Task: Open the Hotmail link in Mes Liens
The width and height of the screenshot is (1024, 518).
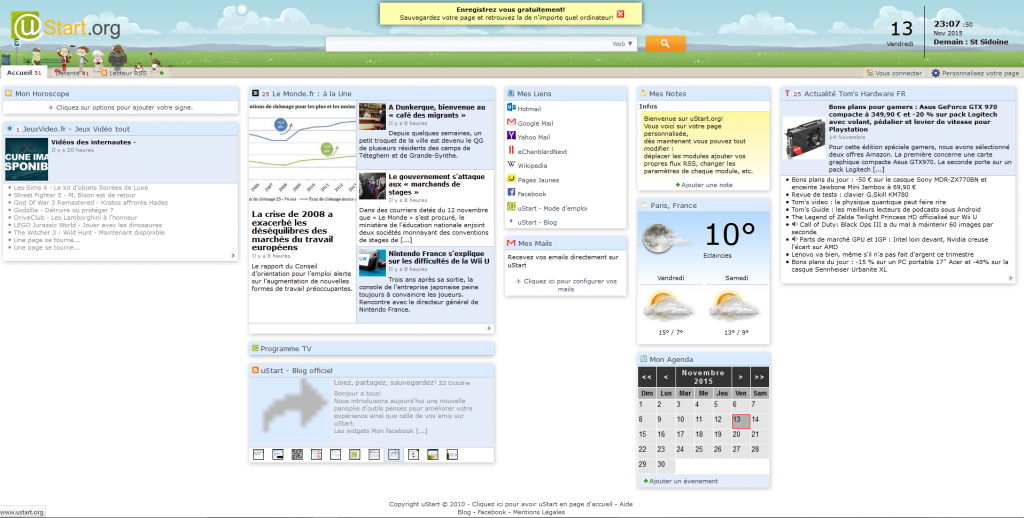Action: 529,108
